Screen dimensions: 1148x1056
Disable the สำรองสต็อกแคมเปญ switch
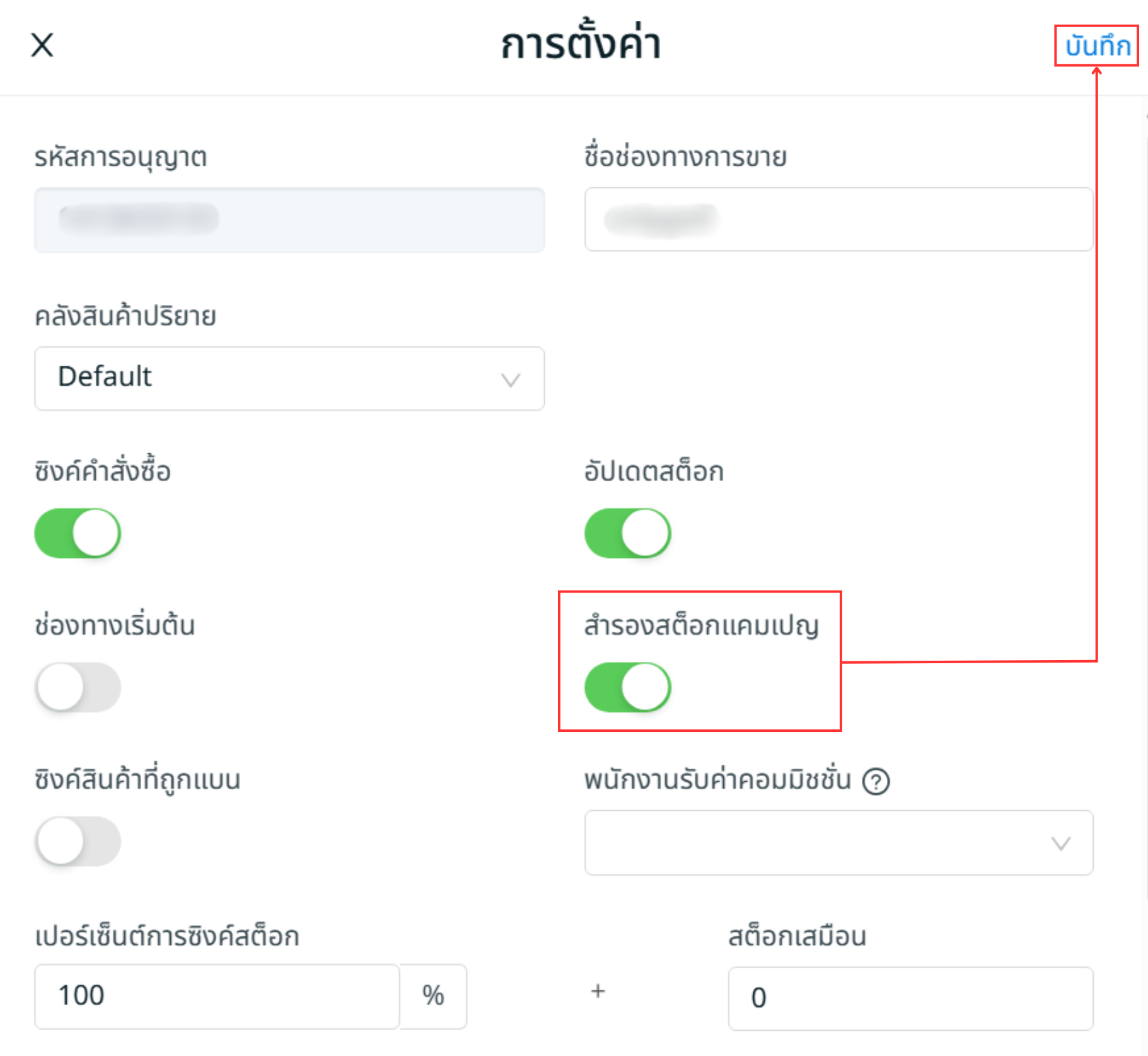pyautogui.click(x=628, y=687)
